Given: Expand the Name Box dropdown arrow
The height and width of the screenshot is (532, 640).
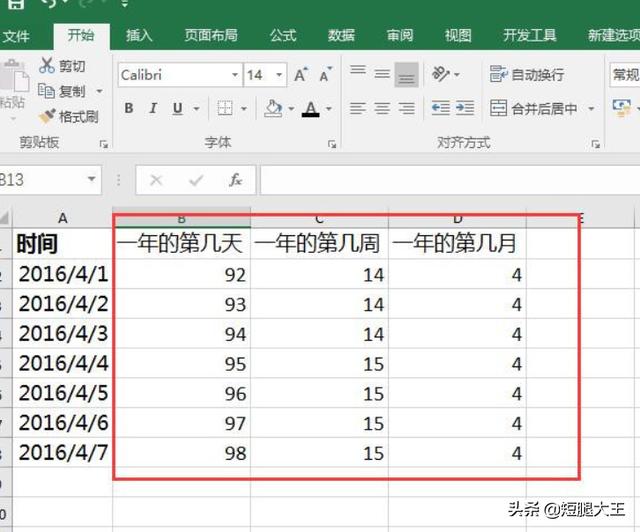Looking at the screenshot, I should click(x=92, y=181).
